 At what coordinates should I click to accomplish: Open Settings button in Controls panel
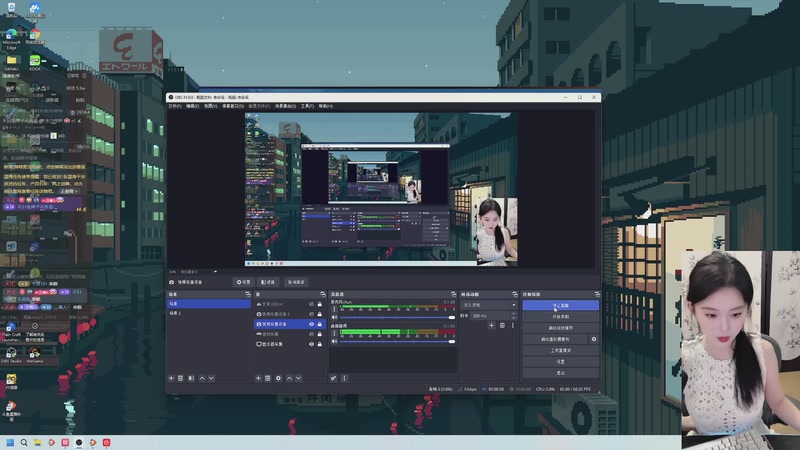click(560, 362)
